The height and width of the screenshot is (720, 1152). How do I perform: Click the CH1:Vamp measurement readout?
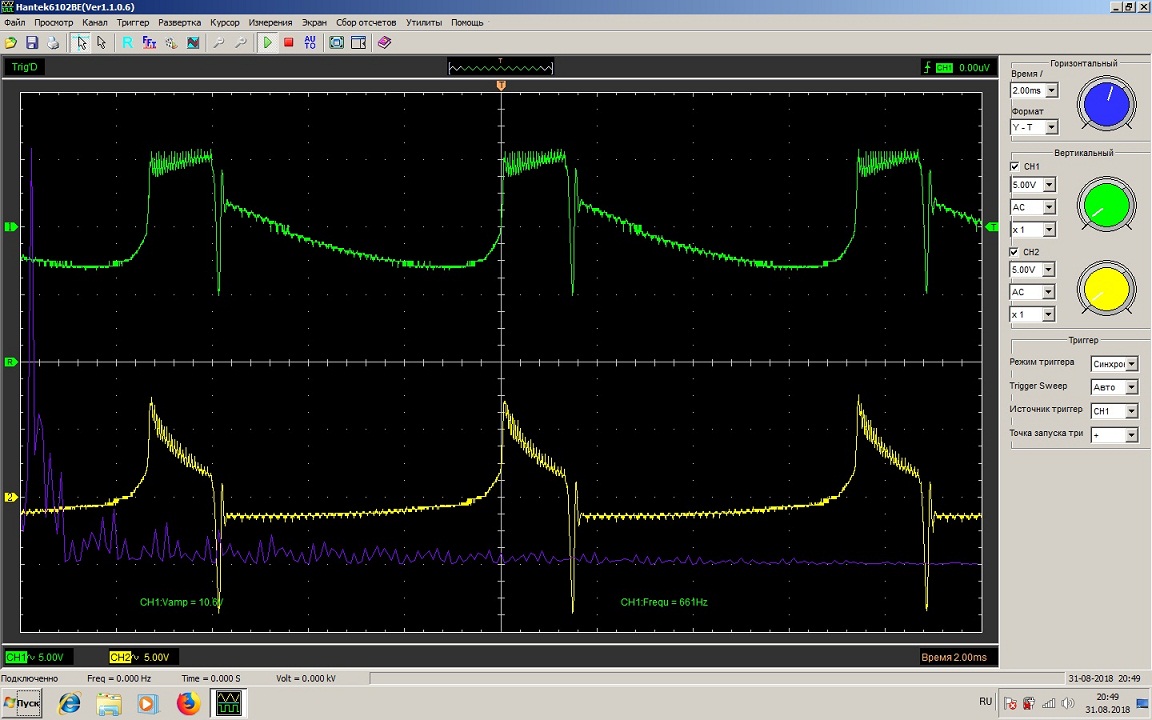click(x=181, y=602)
